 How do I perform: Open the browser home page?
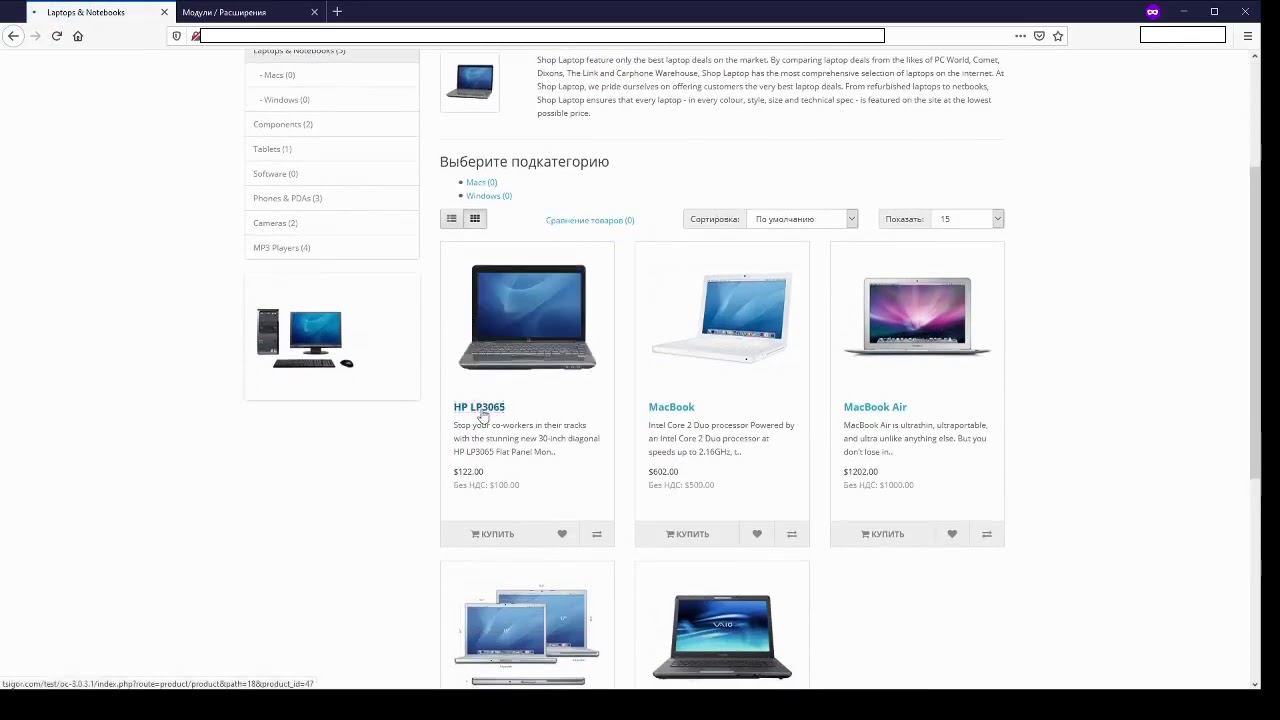(x=78, y=36)
